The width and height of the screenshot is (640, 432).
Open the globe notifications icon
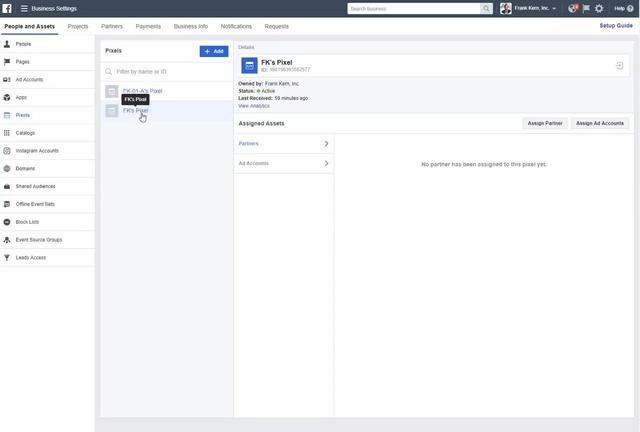click(x=572, y=9)
